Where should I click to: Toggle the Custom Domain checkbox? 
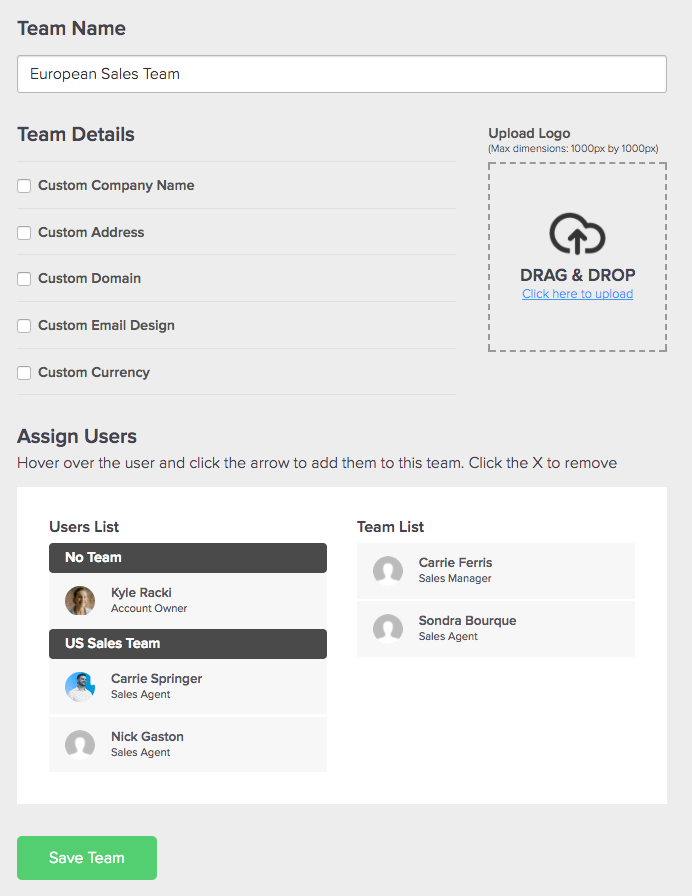pos(24,279)
